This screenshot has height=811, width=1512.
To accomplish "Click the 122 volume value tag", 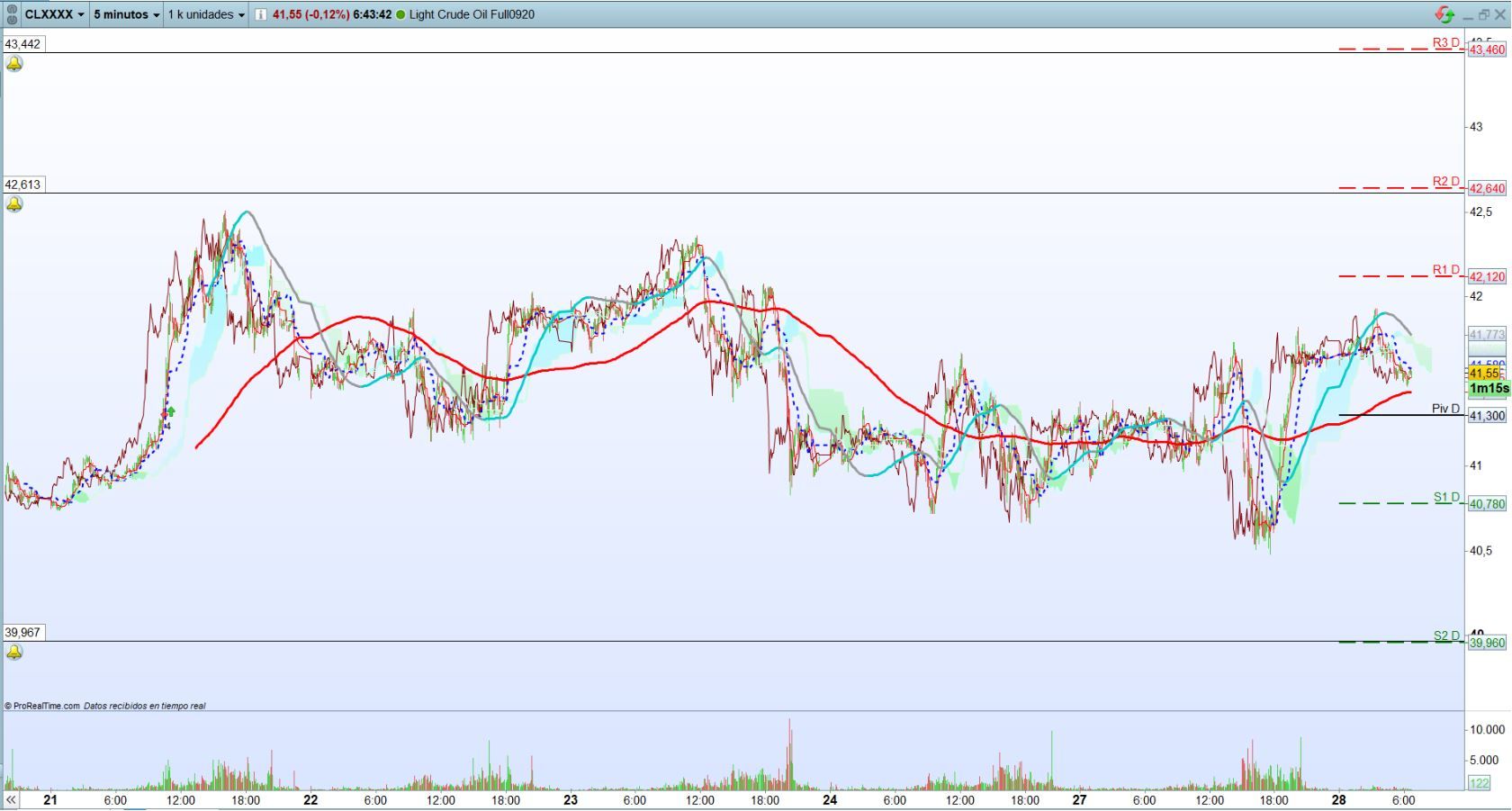I will coord(1480,783).
